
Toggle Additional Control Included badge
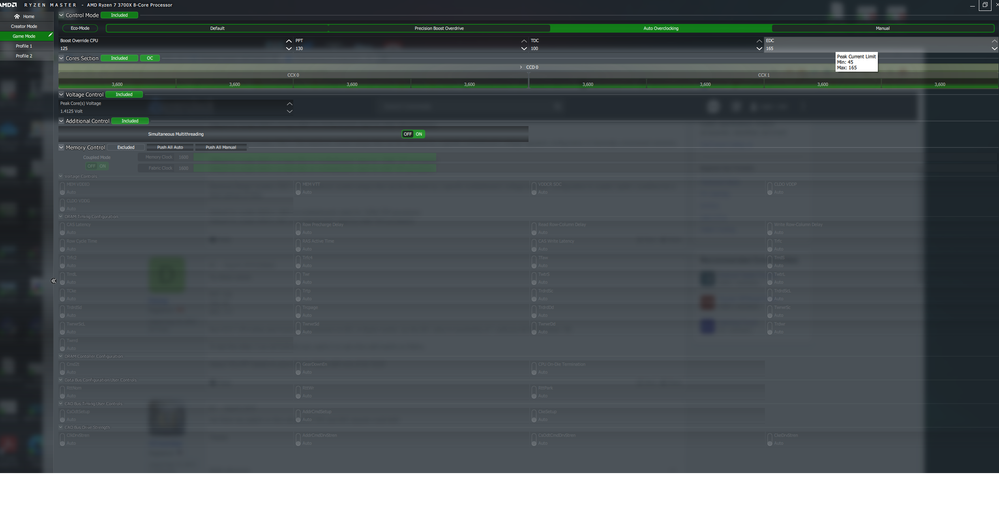point(130,121)
